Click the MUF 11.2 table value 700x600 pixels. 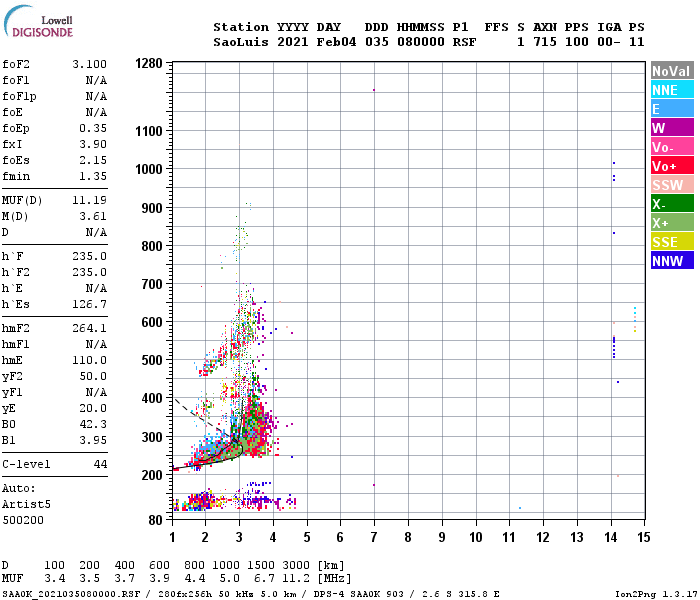pos(296,579)
